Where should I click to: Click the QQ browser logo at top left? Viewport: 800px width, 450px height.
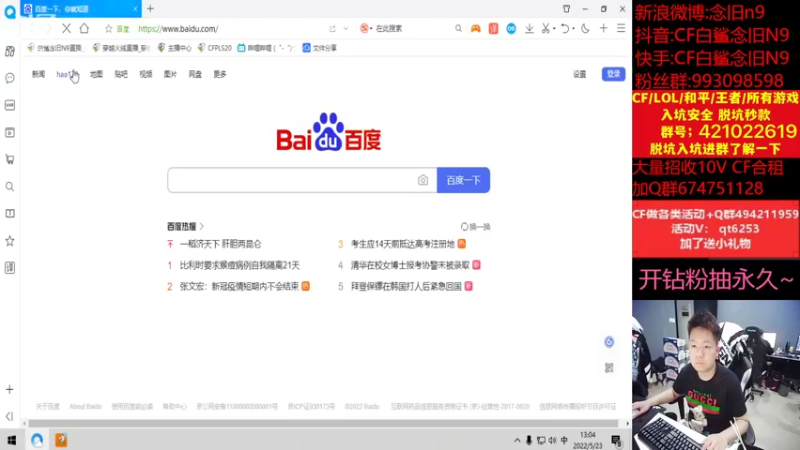[10, 11]
